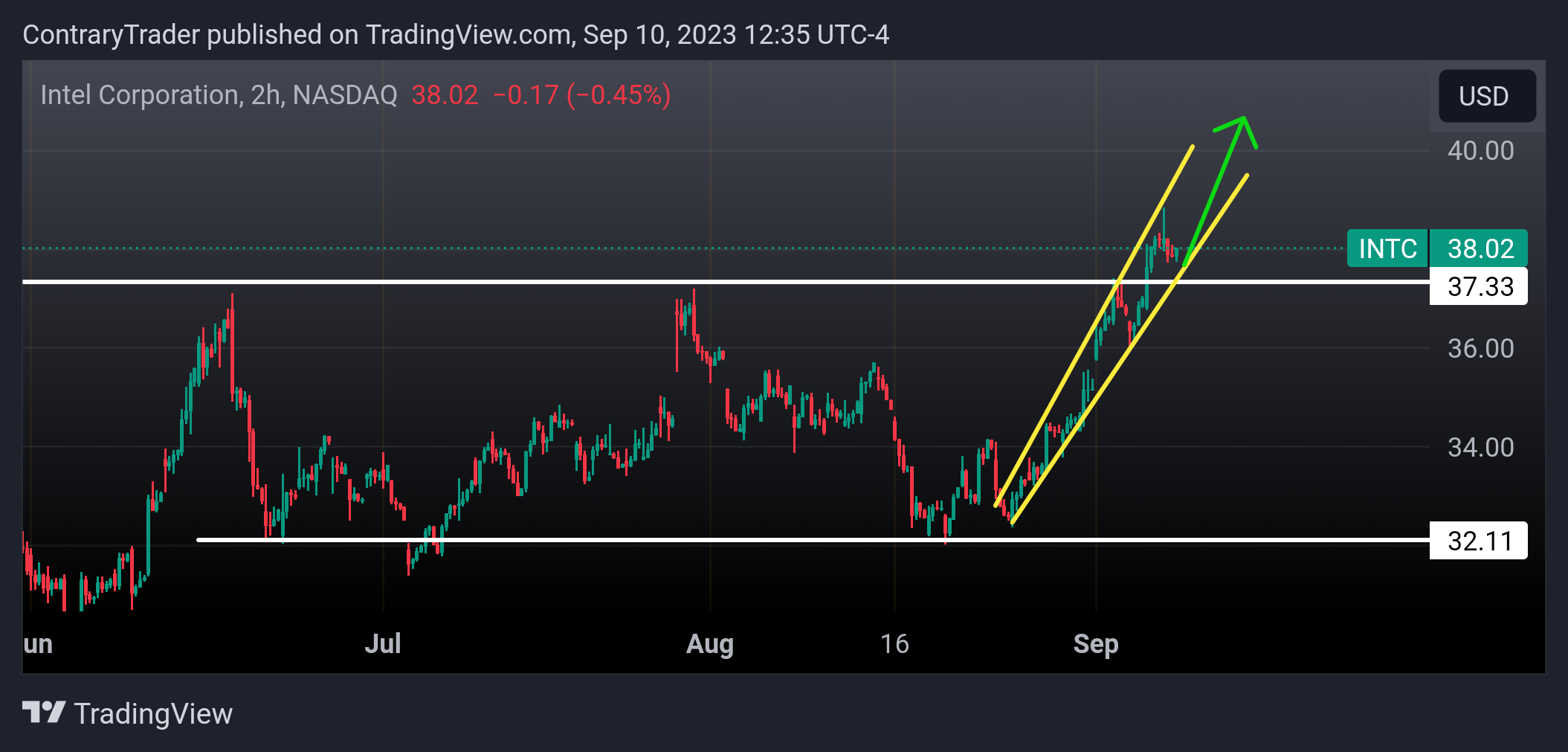Click the ContraryTrader author name
The width and height of the screenshot is (1568, 752).
point(110,34)
